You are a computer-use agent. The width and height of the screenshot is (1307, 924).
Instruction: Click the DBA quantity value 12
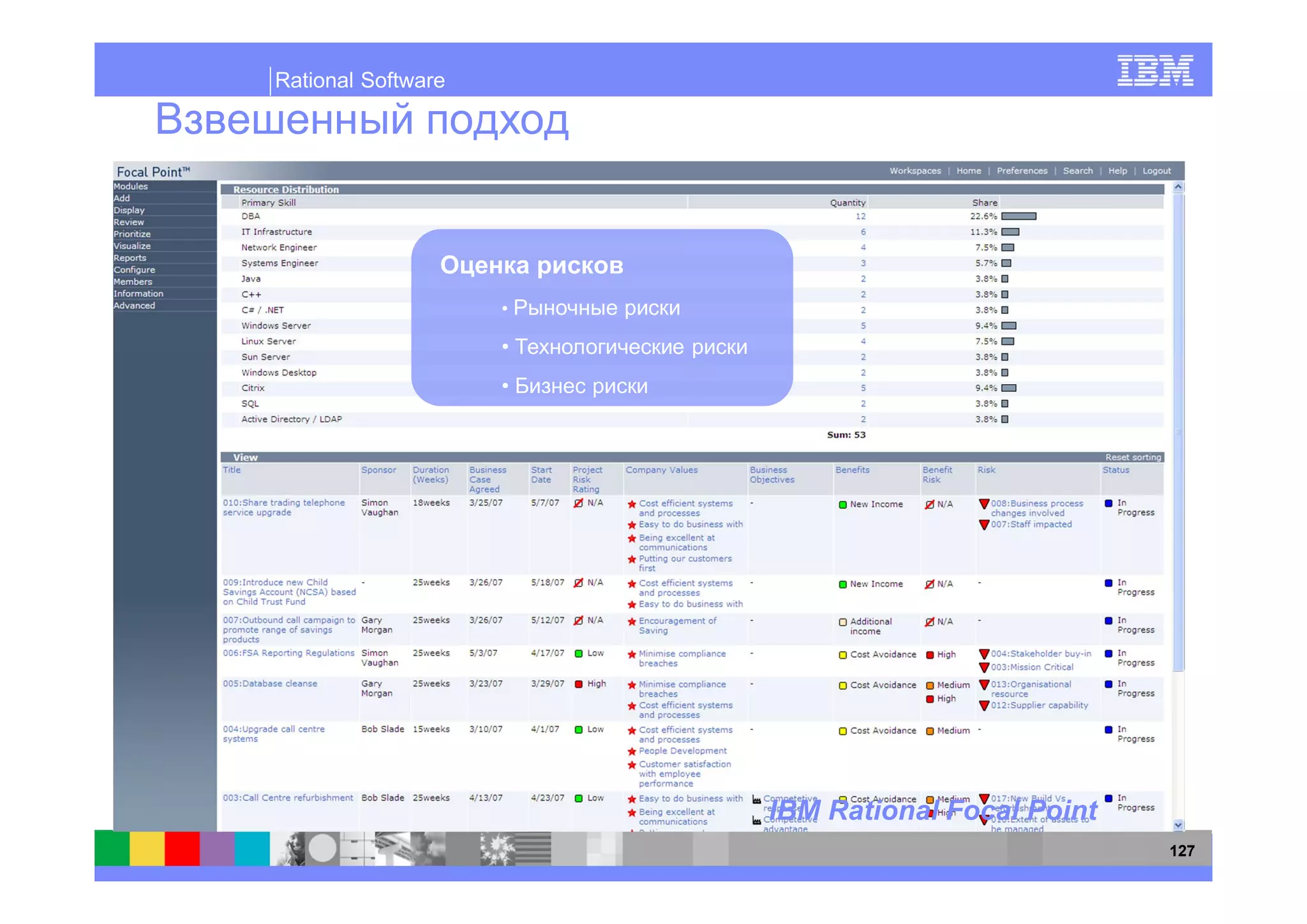[x=860, y=216]
